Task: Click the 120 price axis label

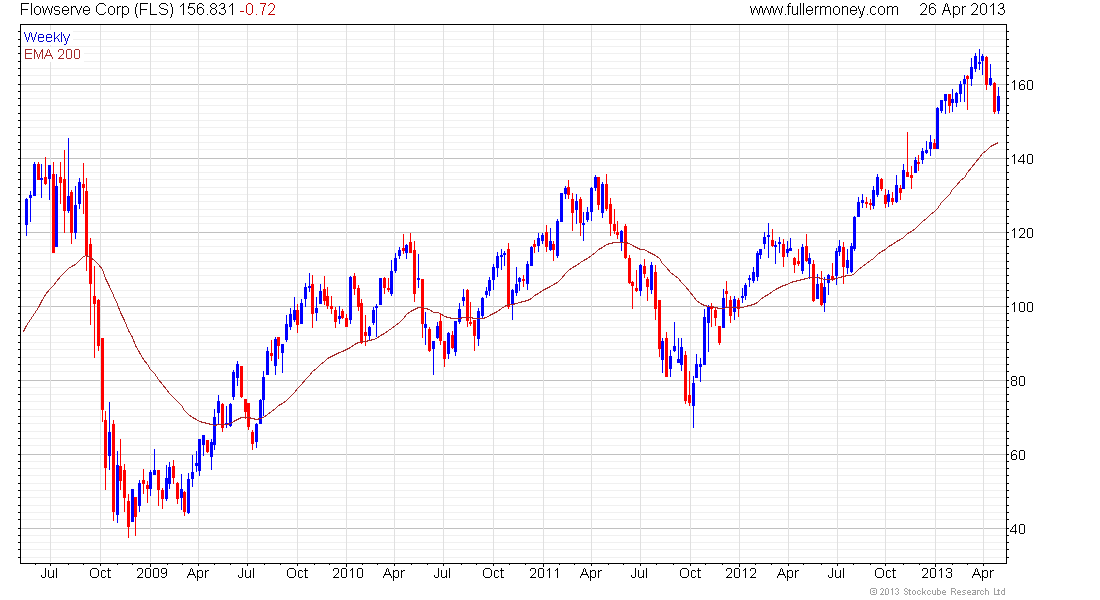Action: coord(1021,234)
